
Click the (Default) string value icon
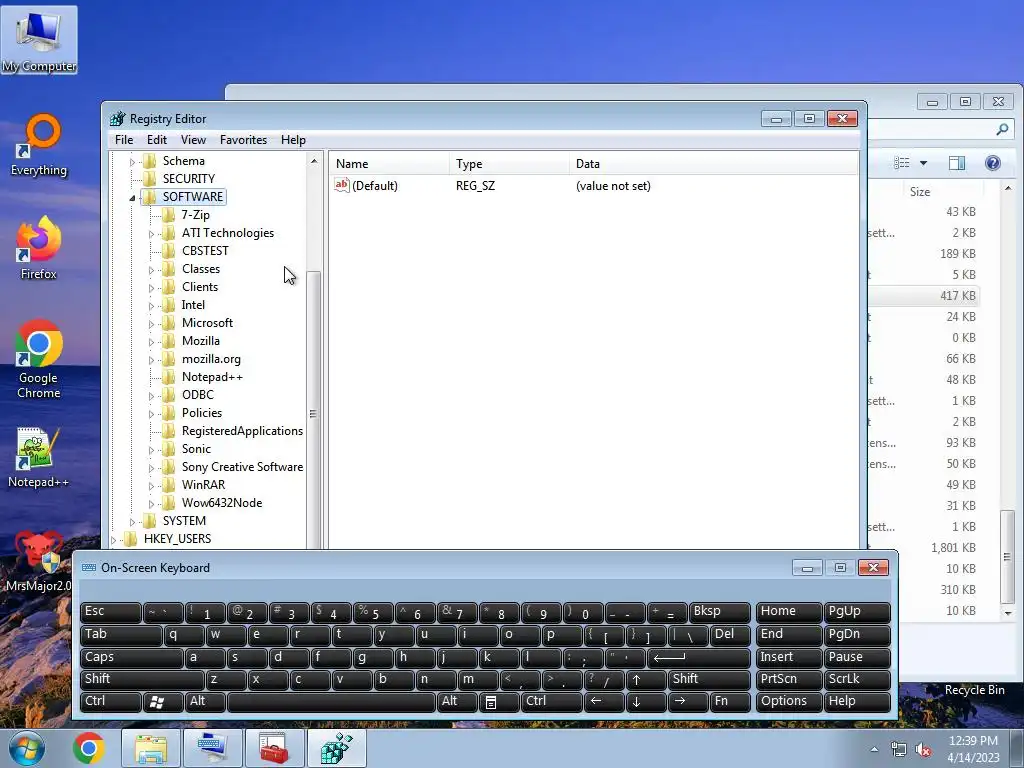(x=342, y=185)
